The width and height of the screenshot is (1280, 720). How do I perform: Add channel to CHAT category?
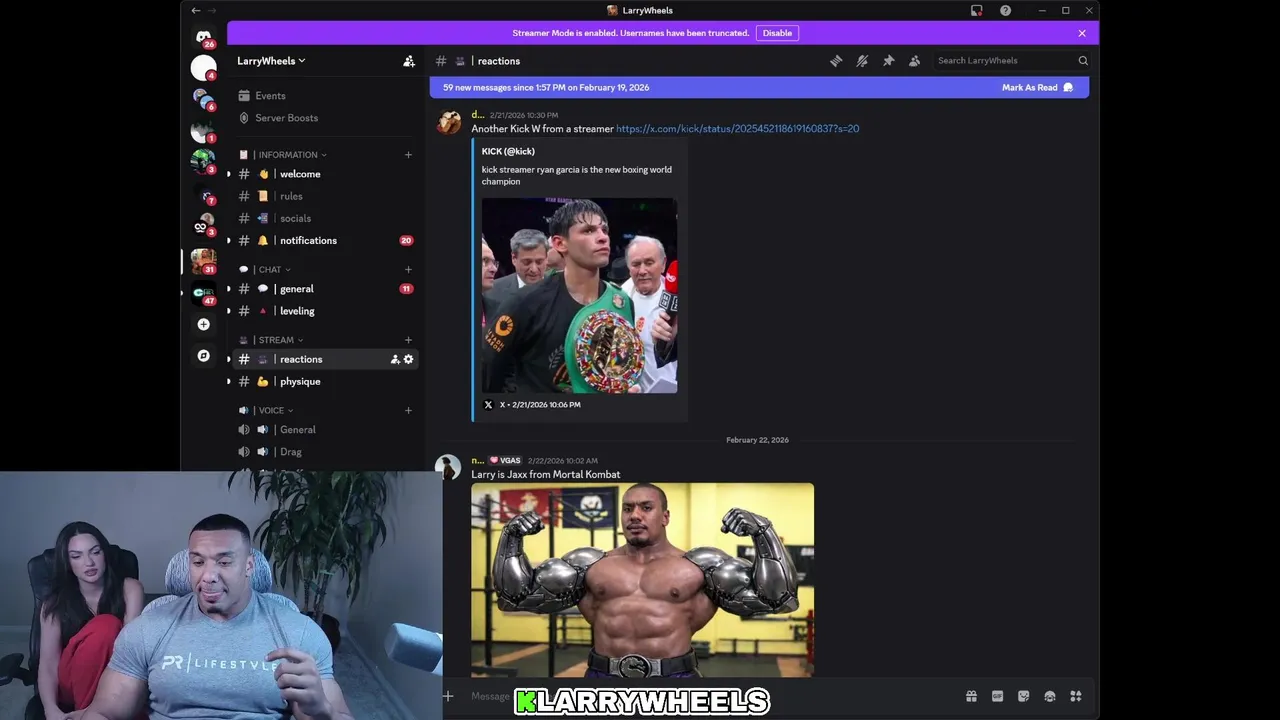408,269
